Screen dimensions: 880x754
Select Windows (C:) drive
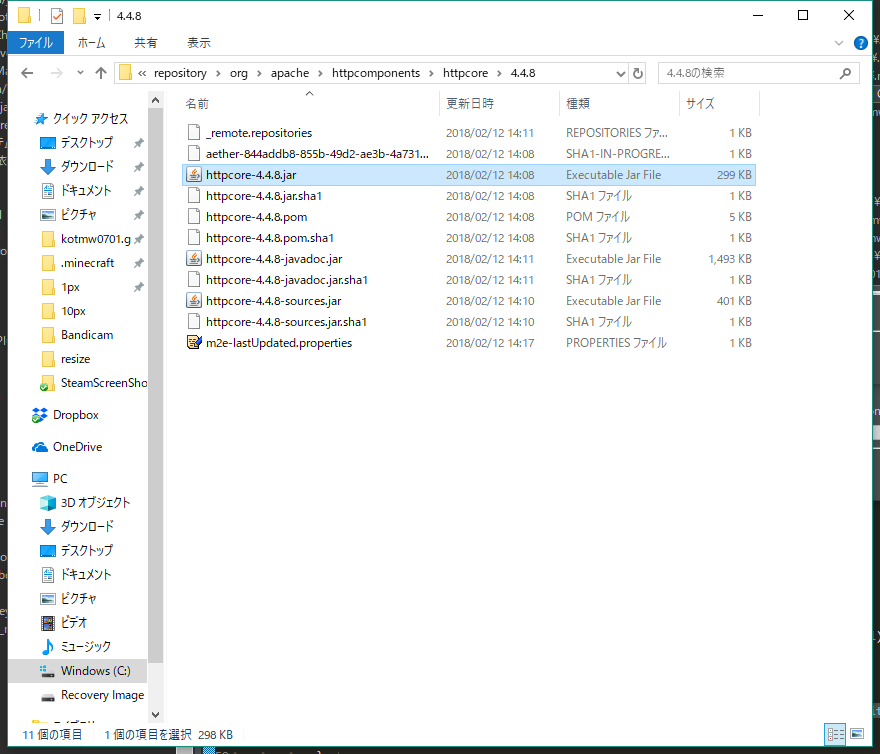tap(95, 671)
